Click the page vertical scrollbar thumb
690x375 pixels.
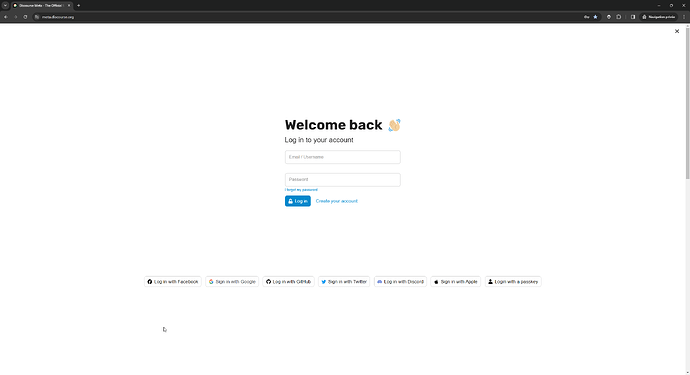point(687,102)
